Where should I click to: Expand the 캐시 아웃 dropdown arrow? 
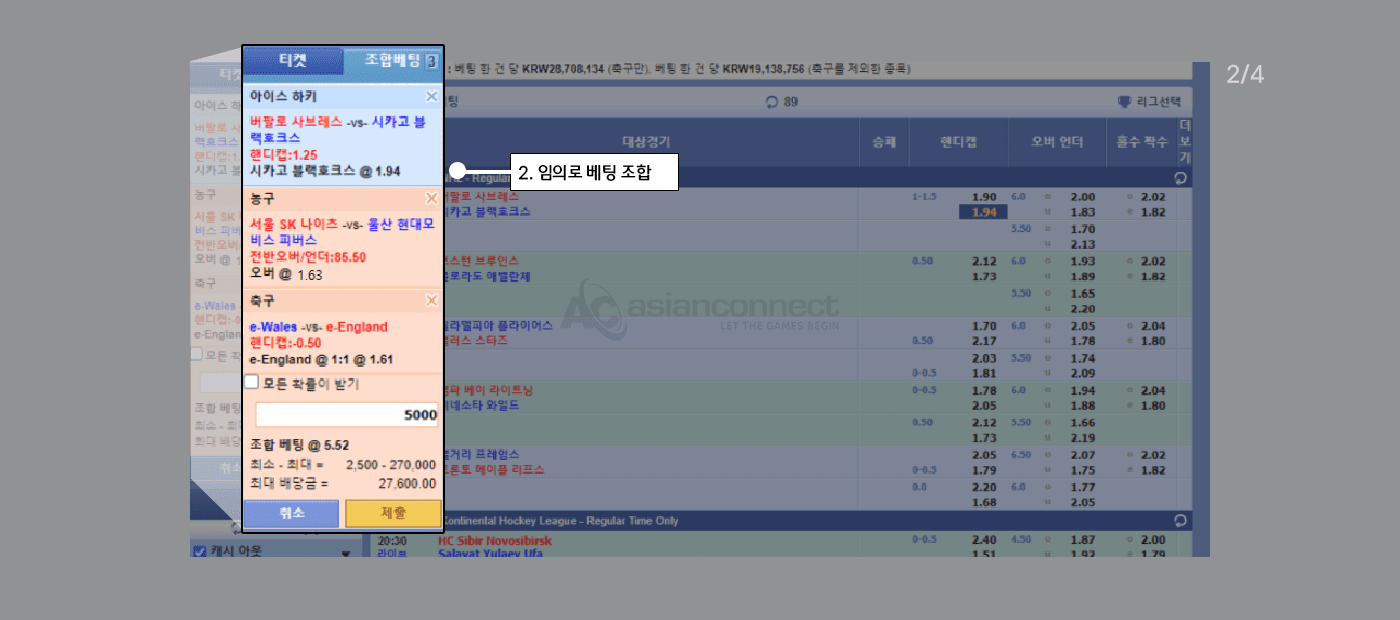[x=346, y=552]
